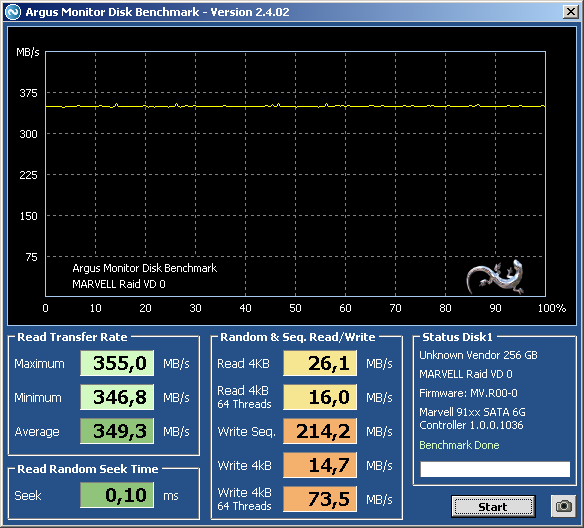
Task: Click the window title bar text
Action: point(157,12)
